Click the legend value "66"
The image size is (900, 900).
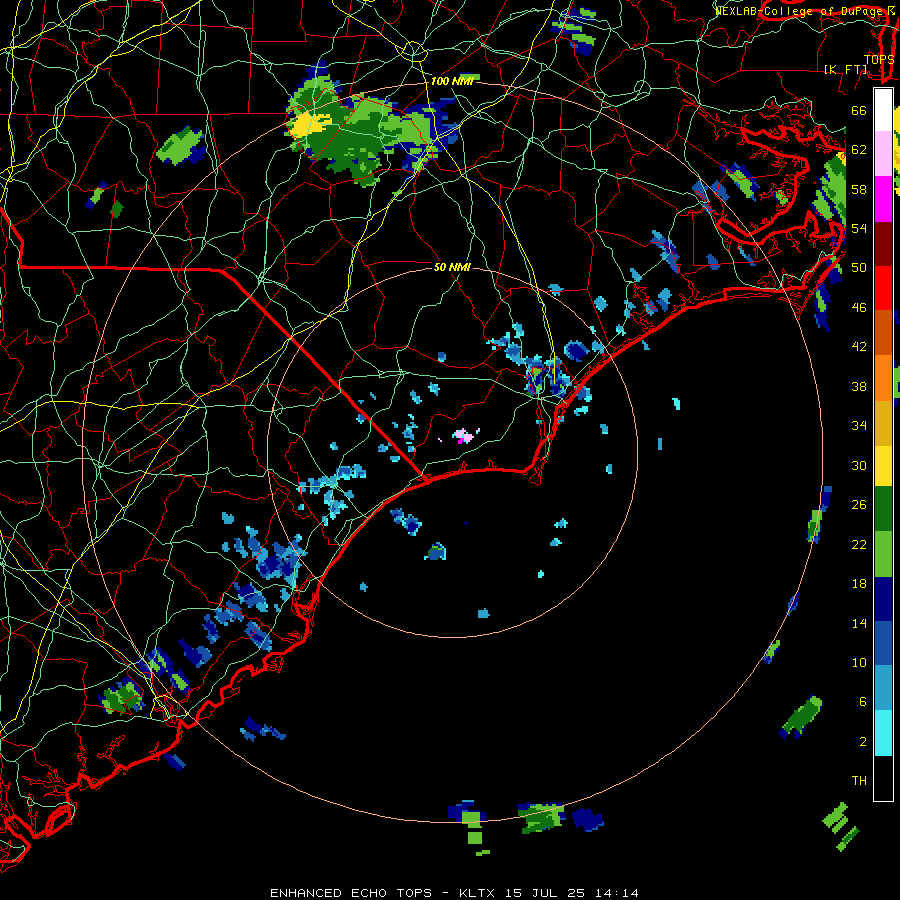[x=859, y=110]
